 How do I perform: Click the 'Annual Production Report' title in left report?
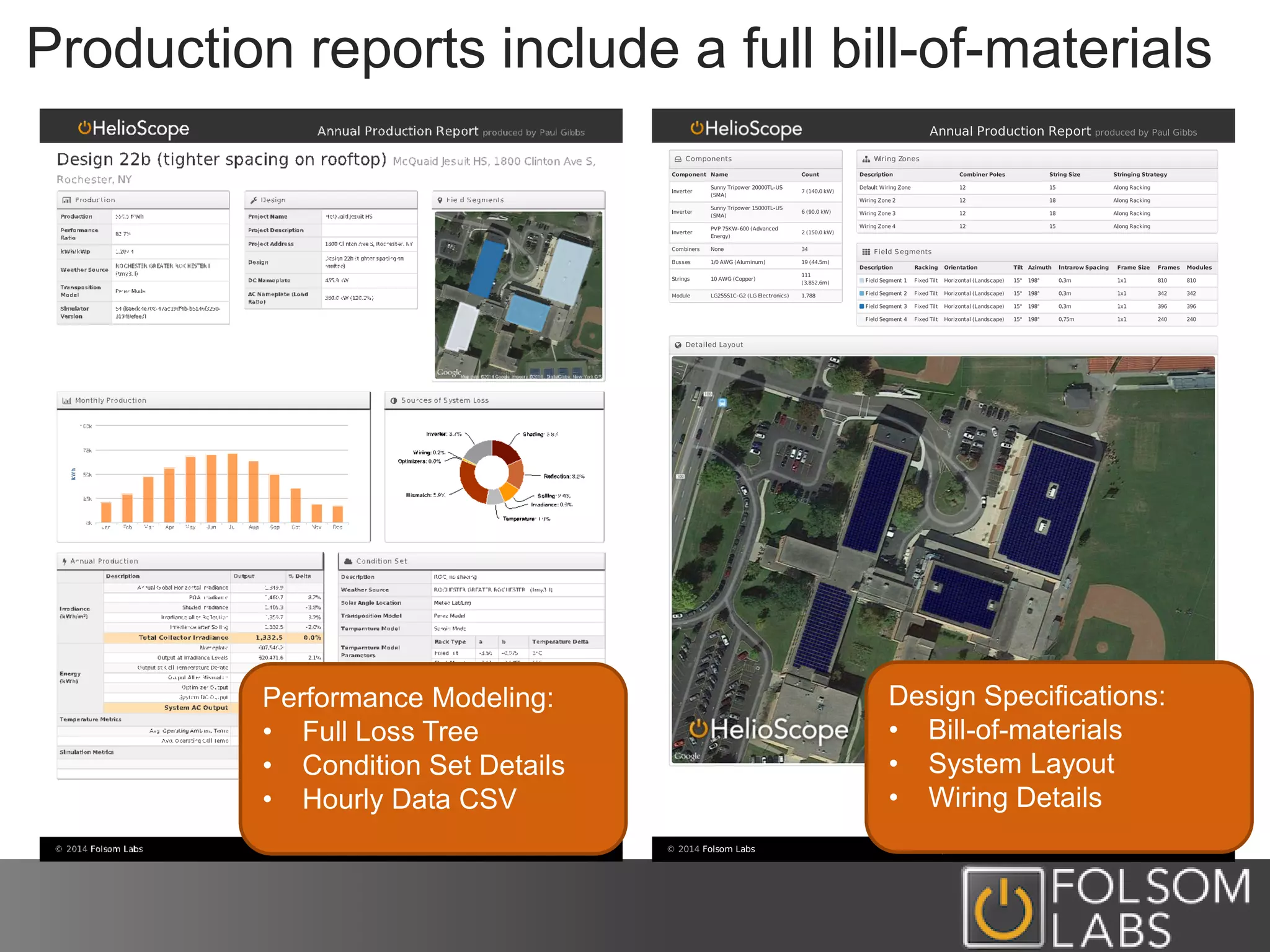point(397,131)
